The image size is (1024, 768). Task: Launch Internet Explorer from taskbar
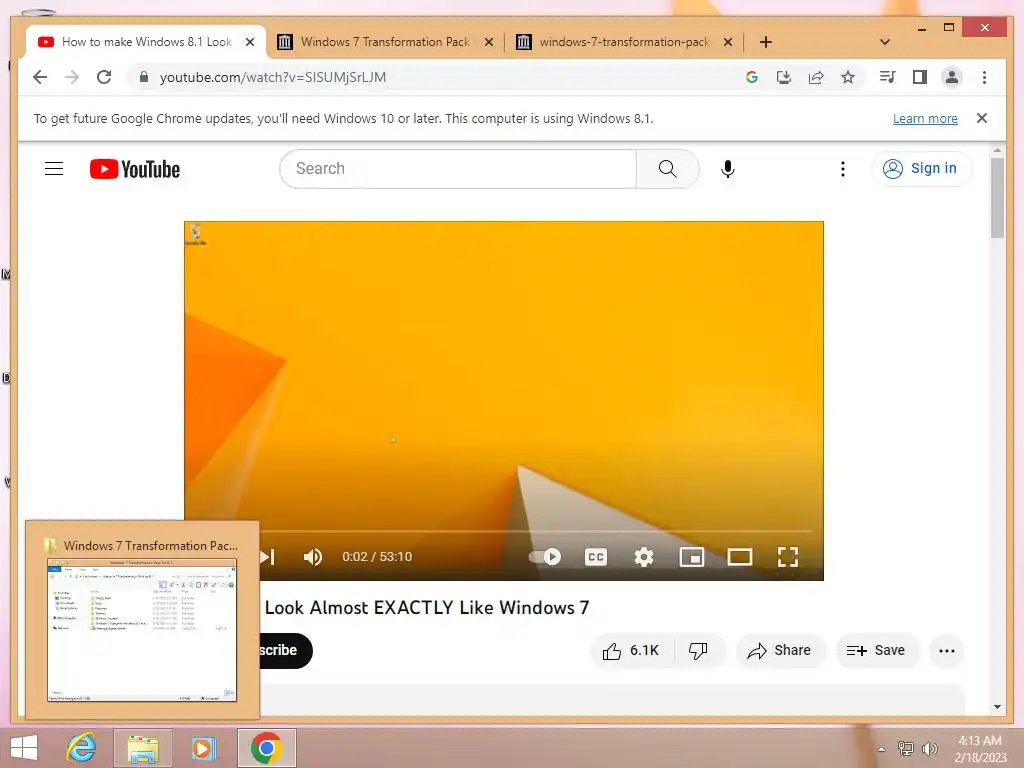point(82,748)
